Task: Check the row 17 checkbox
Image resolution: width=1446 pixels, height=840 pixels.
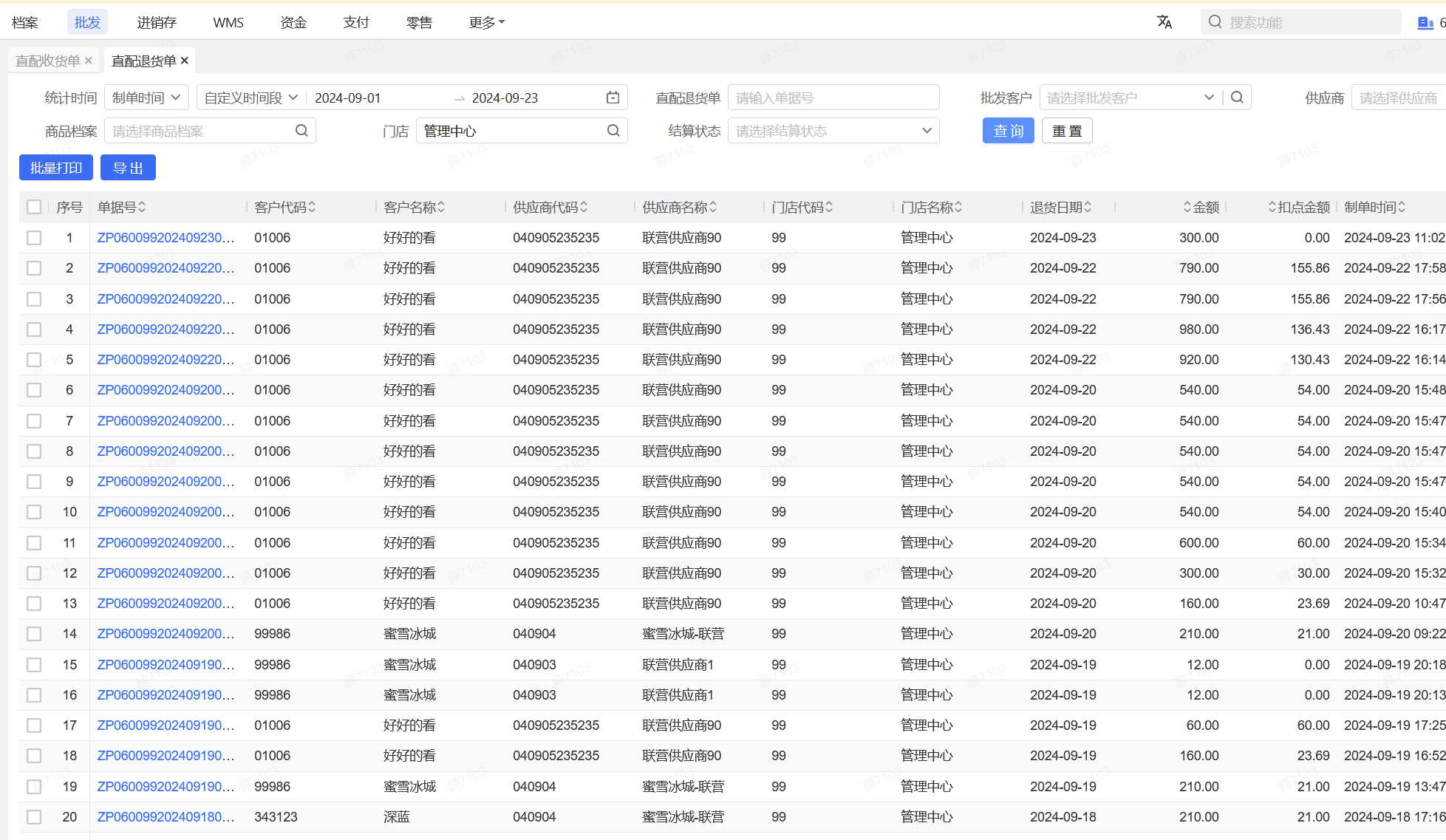Action: click(34, 725)
